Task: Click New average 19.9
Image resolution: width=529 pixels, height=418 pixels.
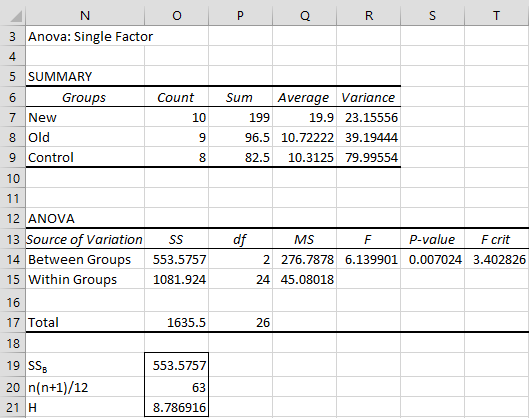Action: 304,117
